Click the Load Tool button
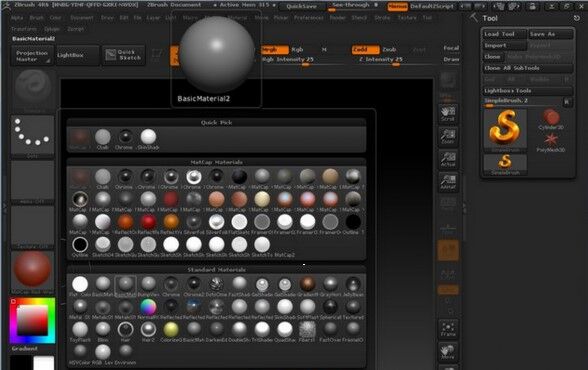588x370 pixels. [x=504, y=34]
